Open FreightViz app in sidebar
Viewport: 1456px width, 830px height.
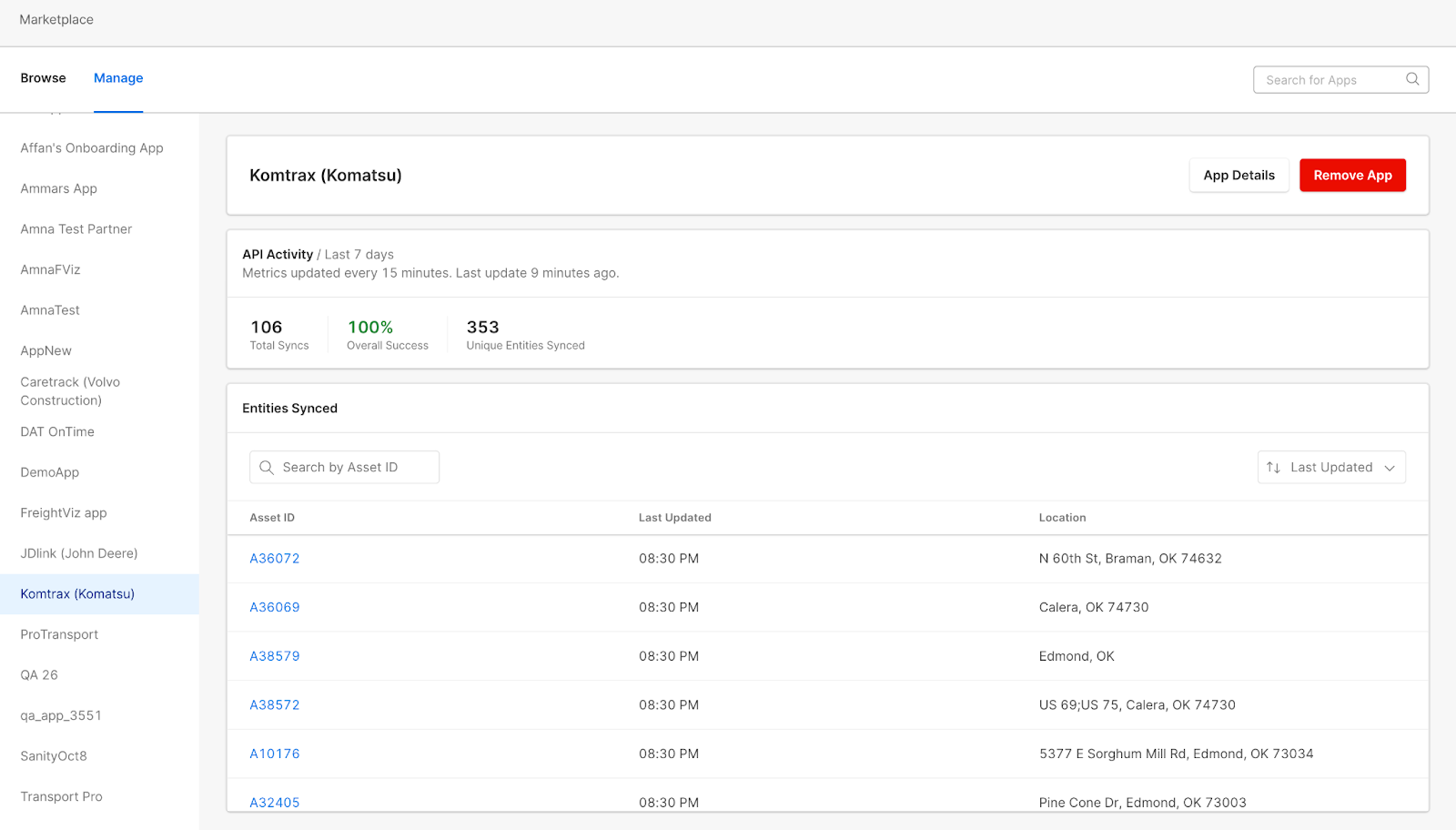pos(64,512)
